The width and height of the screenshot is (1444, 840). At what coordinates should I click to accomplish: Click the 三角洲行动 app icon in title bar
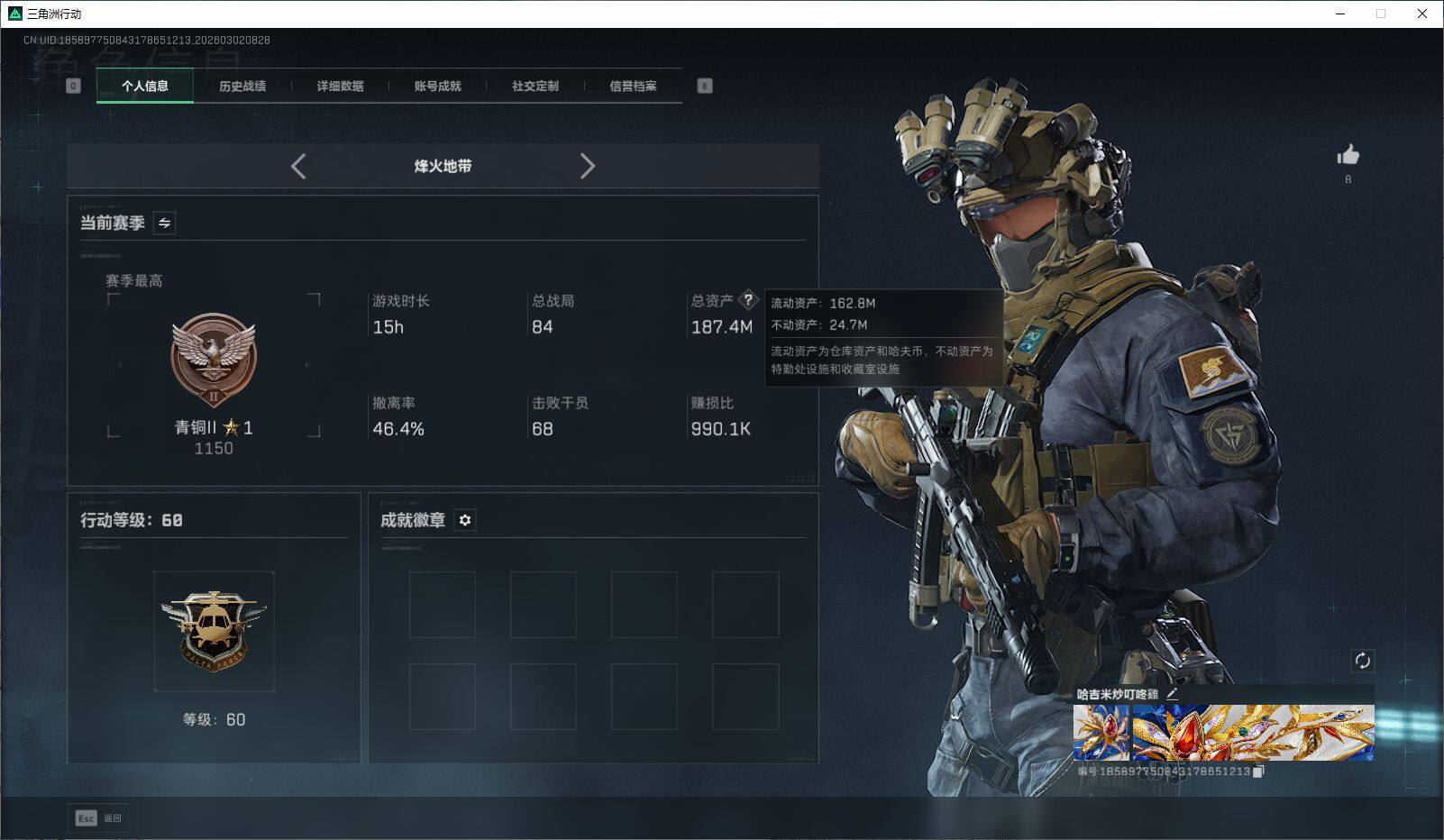(x=14, y=14)
